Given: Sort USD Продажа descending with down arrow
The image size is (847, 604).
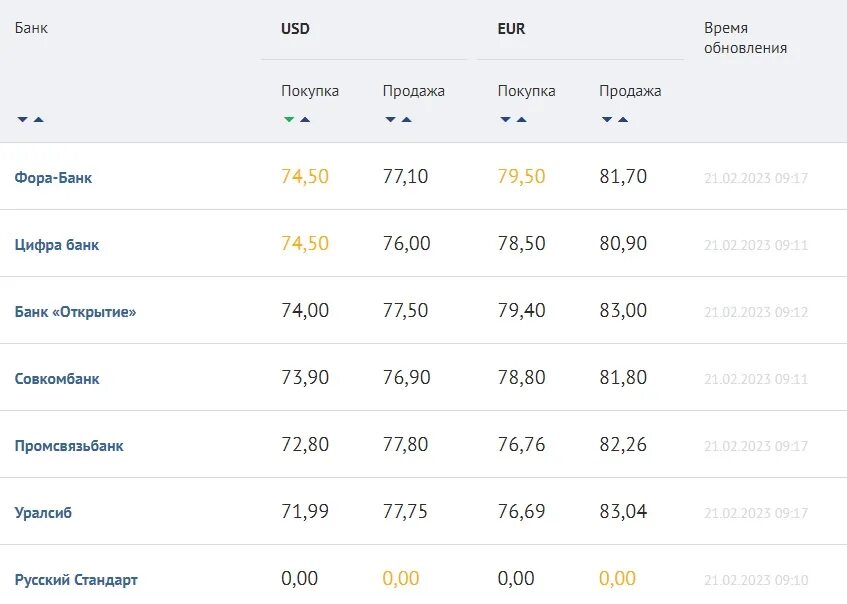Looking at the screenshot, I should pyautogui.click(x=390, y=120).
